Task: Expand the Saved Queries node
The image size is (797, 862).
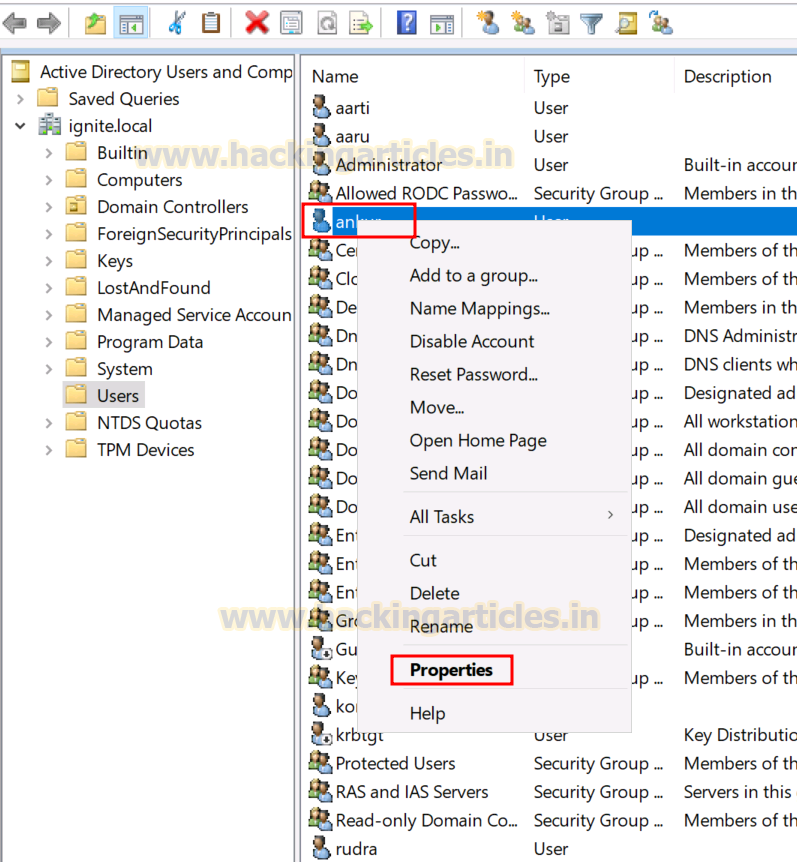Action: tap(20, 99)
